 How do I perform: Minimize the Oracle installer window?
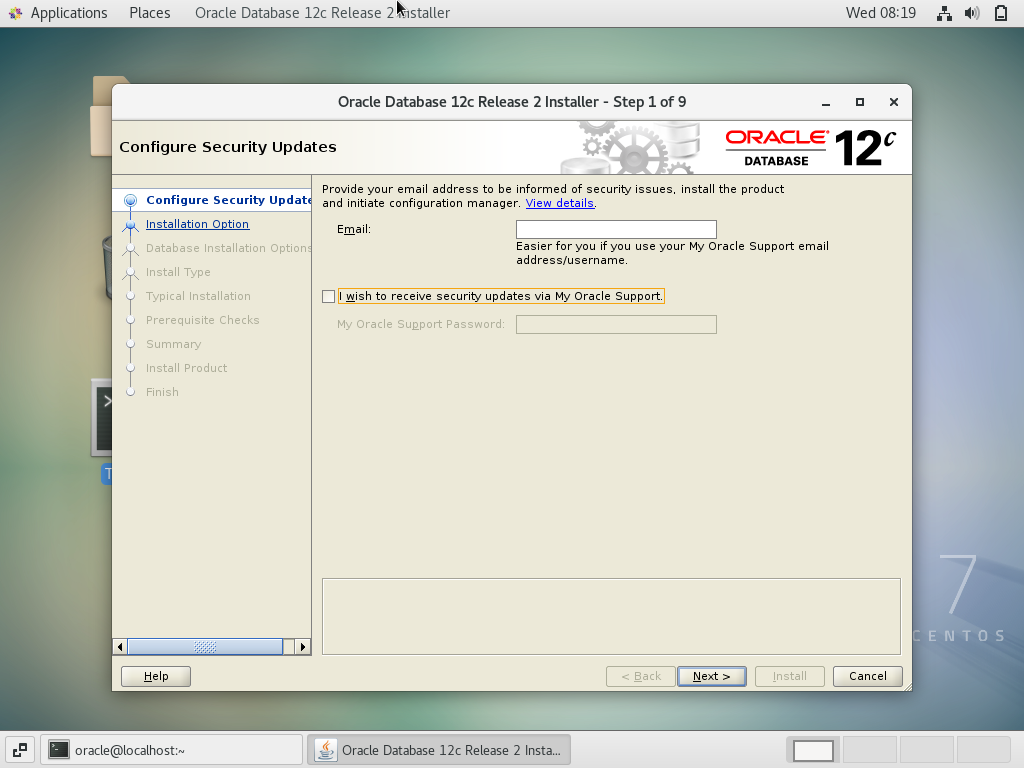pos(826,103)
